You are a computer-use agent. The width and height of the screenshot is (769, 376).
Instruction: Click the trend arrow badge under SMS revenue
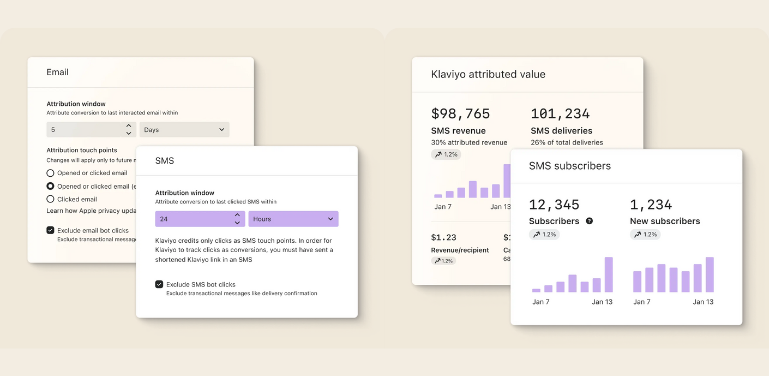pyautogui.click(x=446, y=154)
